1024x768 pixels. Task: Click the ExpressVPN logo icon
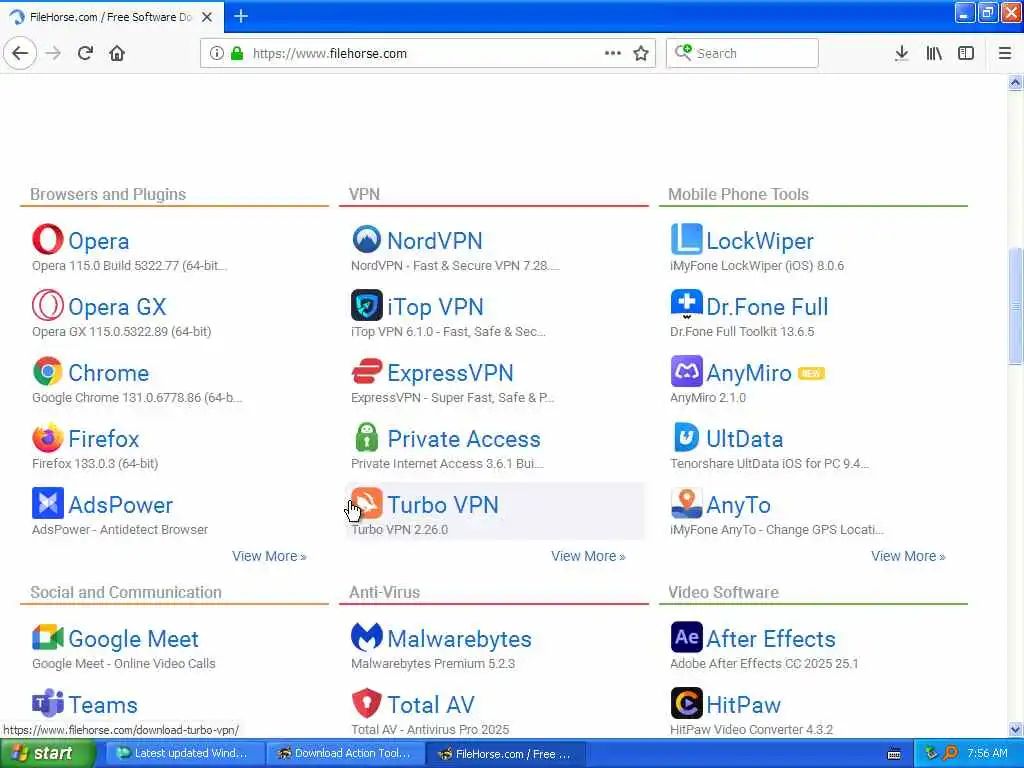pos(366,372)
